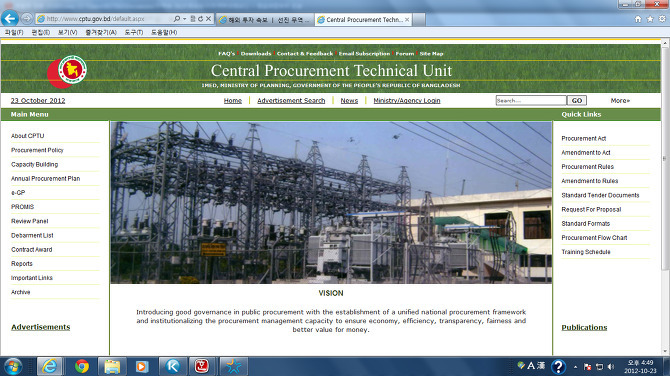Open the e-GP menu item
This screenshot has width=670, height=376.
click(x=18, y=193)
